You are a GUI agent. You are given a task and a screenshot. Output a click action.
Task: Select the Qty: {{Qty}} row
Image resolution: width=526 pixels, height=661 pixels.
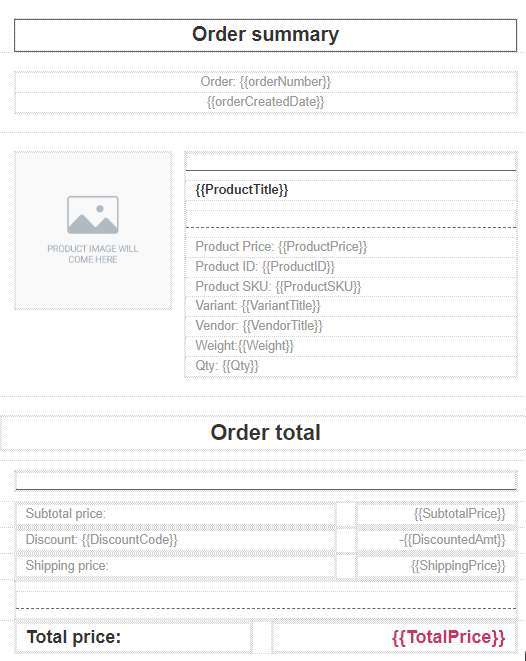tap(351, 366)
